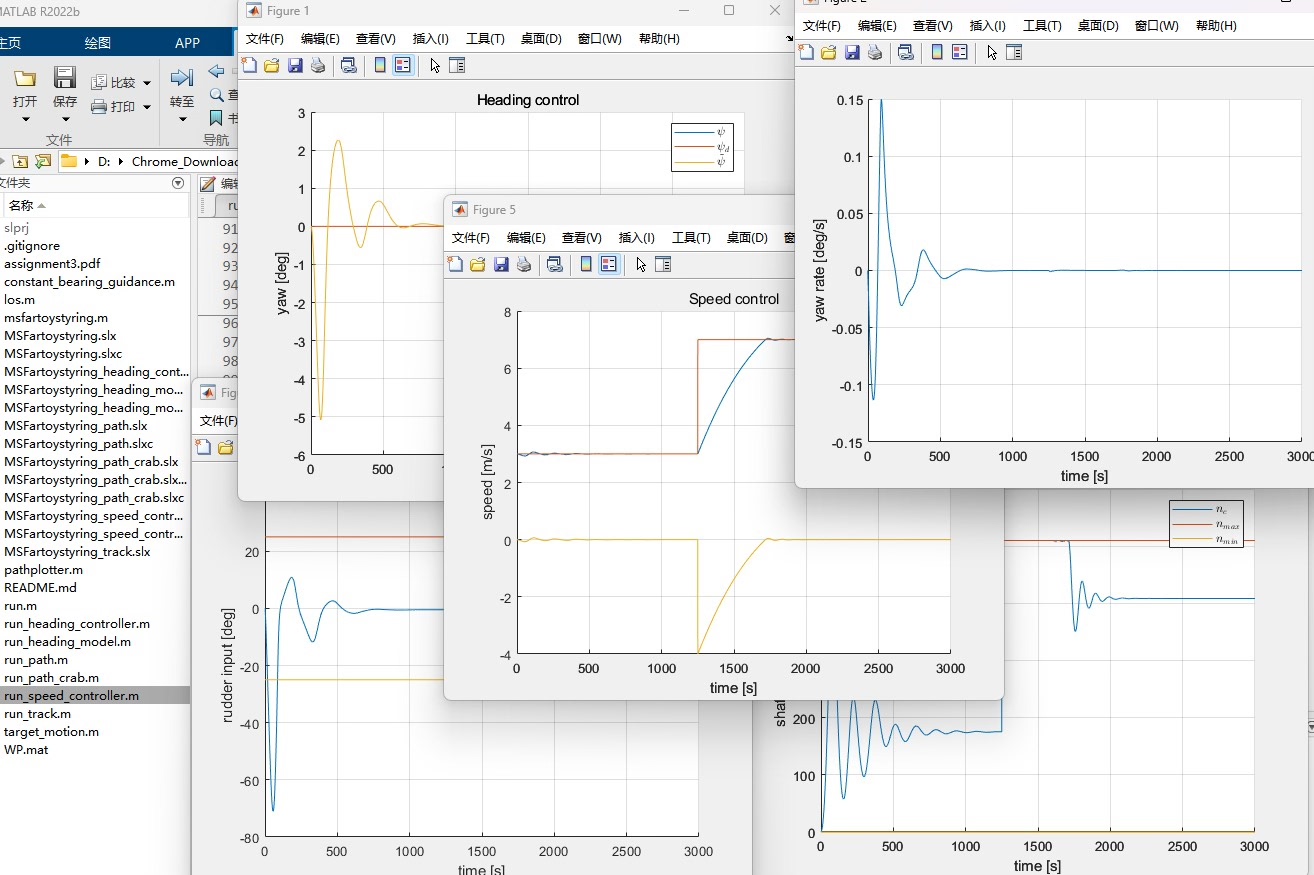Expand the 打开 dropdown arrow
This screenshot has height=875, width=1314.
coord(25,119)
